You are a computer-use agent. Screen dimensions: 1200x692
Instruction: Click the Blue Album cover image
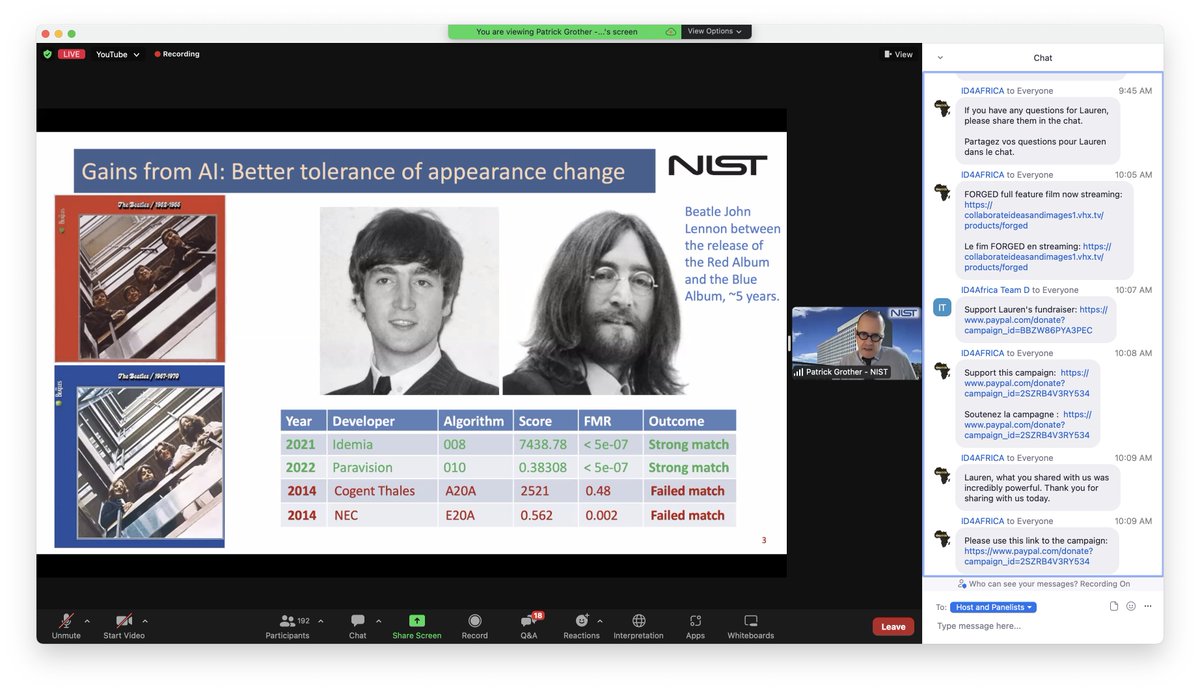tap(140, 456)
